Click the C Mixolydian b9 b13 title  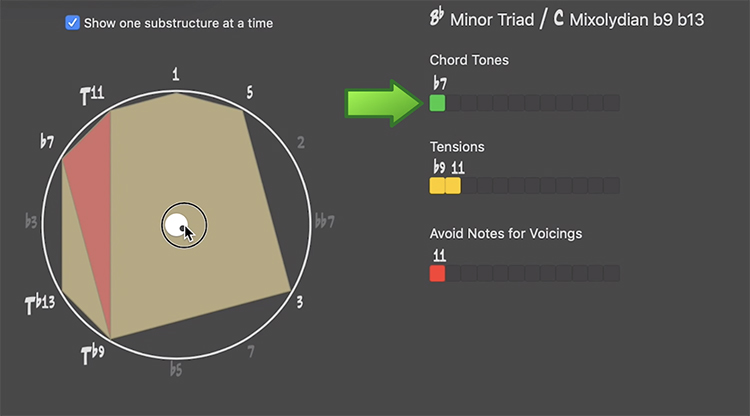[x=629, y=19]
